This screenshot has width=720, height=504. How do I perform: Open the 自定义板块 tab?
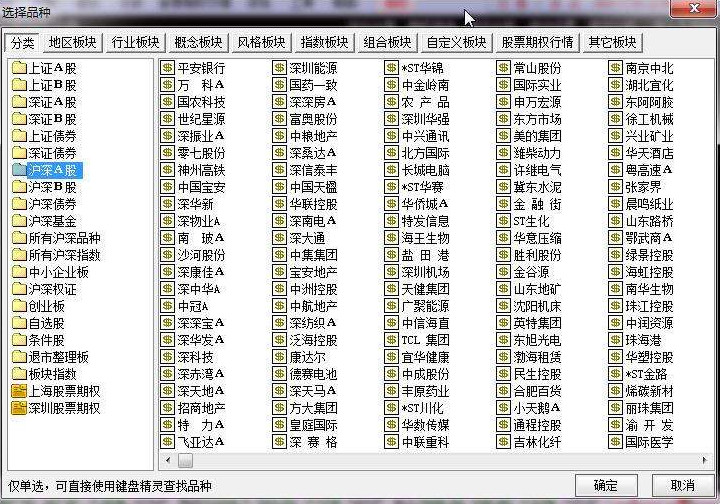[x=456, y=43]
